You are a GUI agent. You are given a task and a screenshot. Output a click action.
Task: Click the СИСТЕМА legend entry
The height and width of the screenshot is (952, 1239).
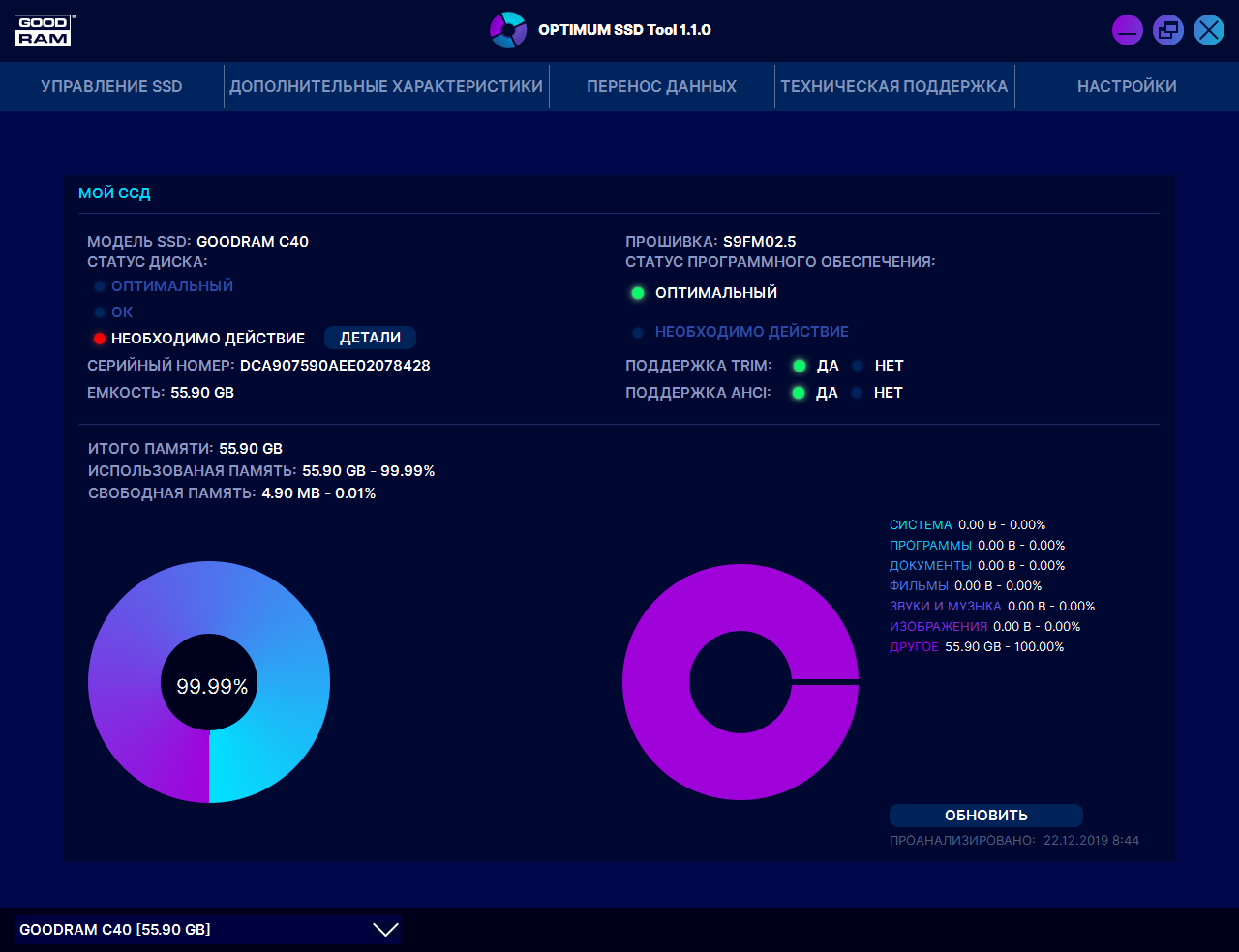click(968, 525)
